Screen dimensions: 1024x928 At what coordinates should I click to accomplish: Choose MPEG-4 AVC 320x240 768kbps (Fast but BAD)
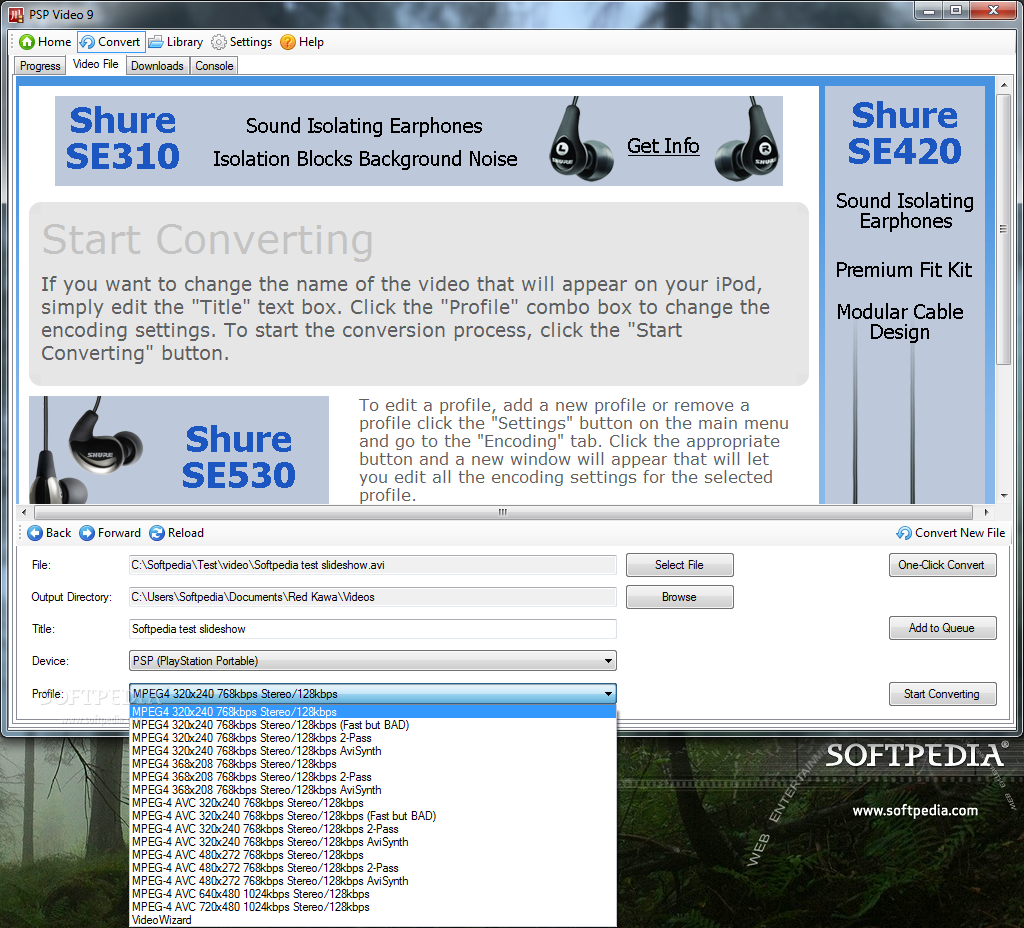[x=373, y=816]
